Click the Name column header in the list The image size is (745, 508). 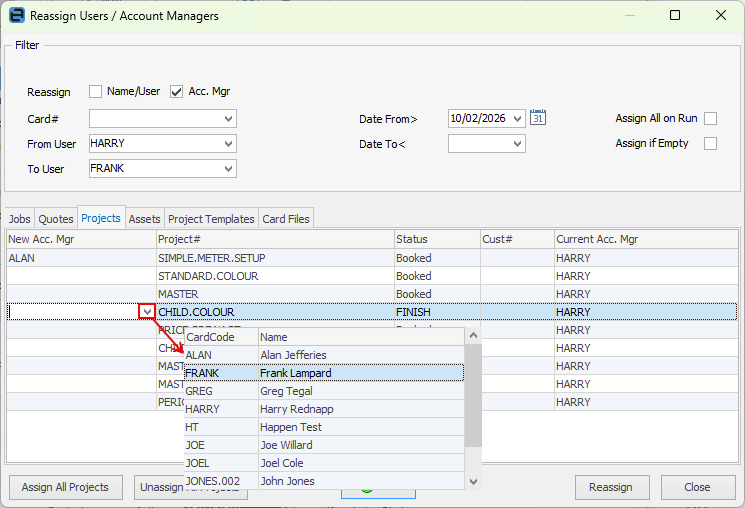click(x=361, y=337)
